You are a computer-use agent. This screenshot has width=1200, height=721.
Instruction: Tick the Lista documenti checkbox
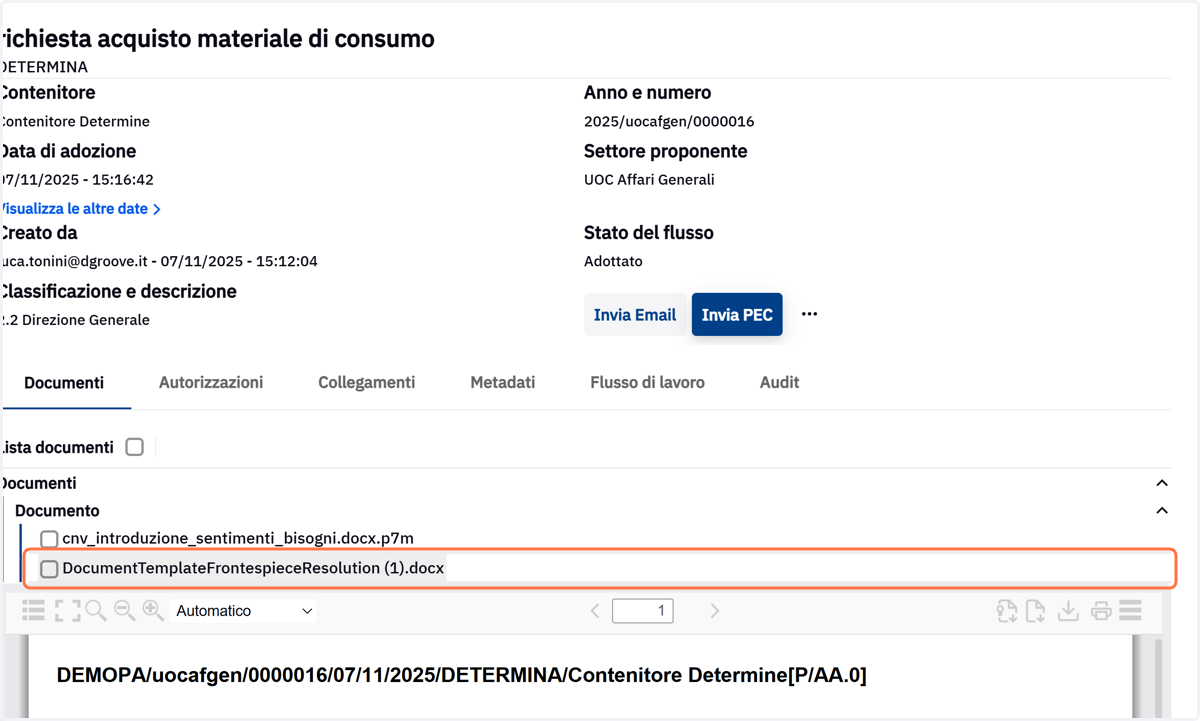pyautogui.click(x=135, y=447)
